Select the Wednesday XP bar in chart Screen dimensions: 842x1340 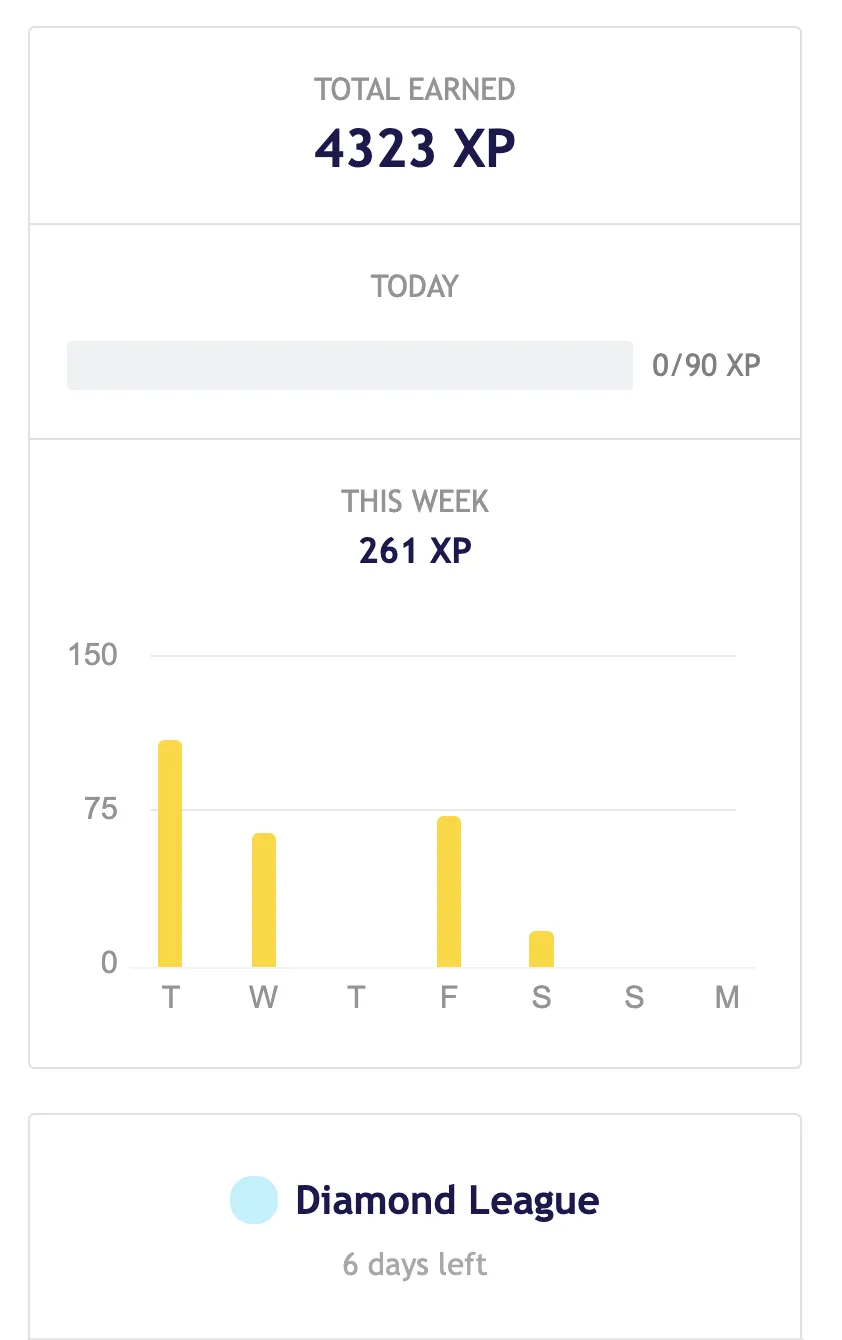pyautogui.click(x=263, y=900)
